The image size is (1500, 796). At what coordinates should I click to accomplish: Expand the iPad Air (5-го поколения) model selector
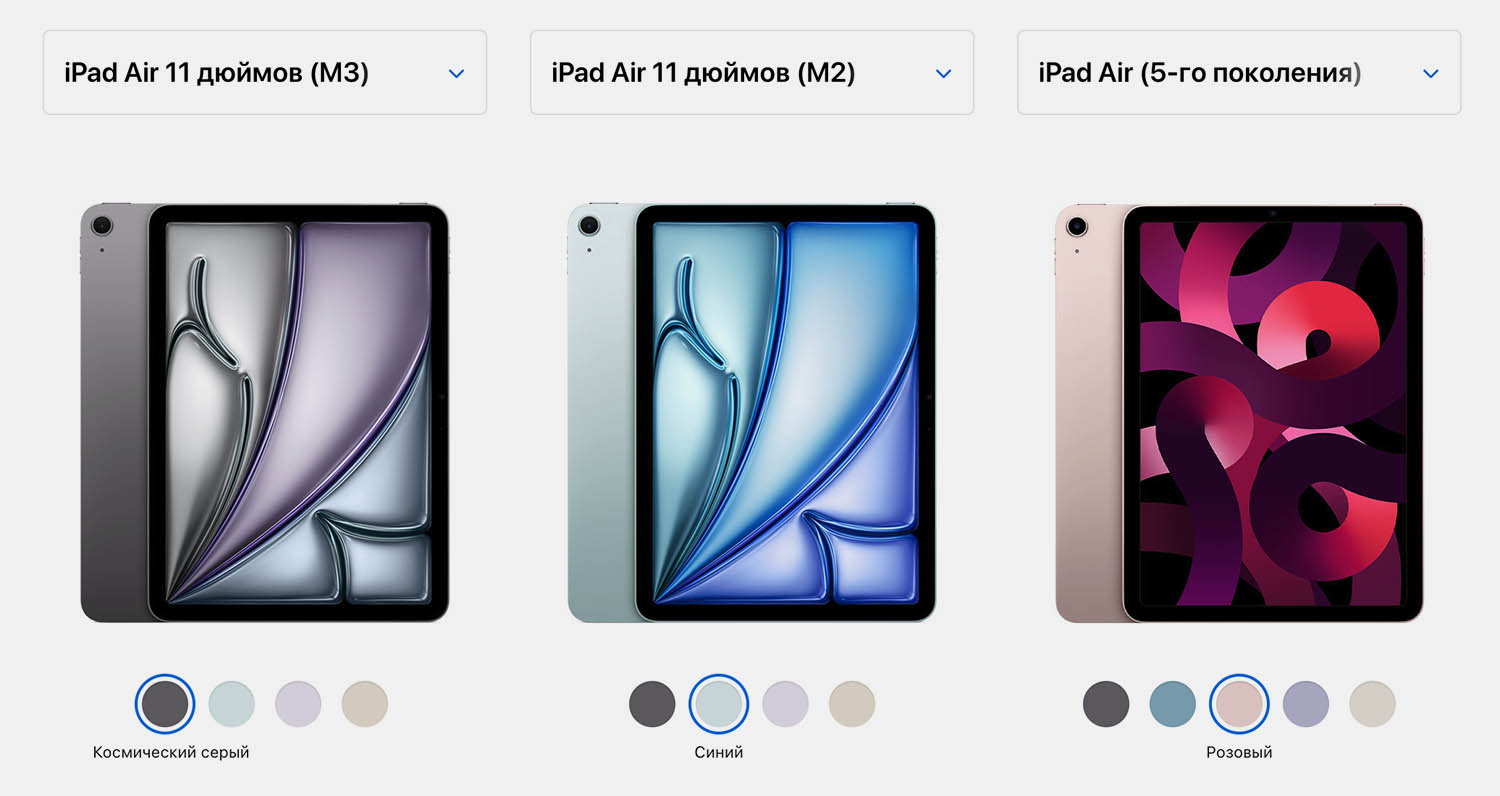pos(1239,73)
